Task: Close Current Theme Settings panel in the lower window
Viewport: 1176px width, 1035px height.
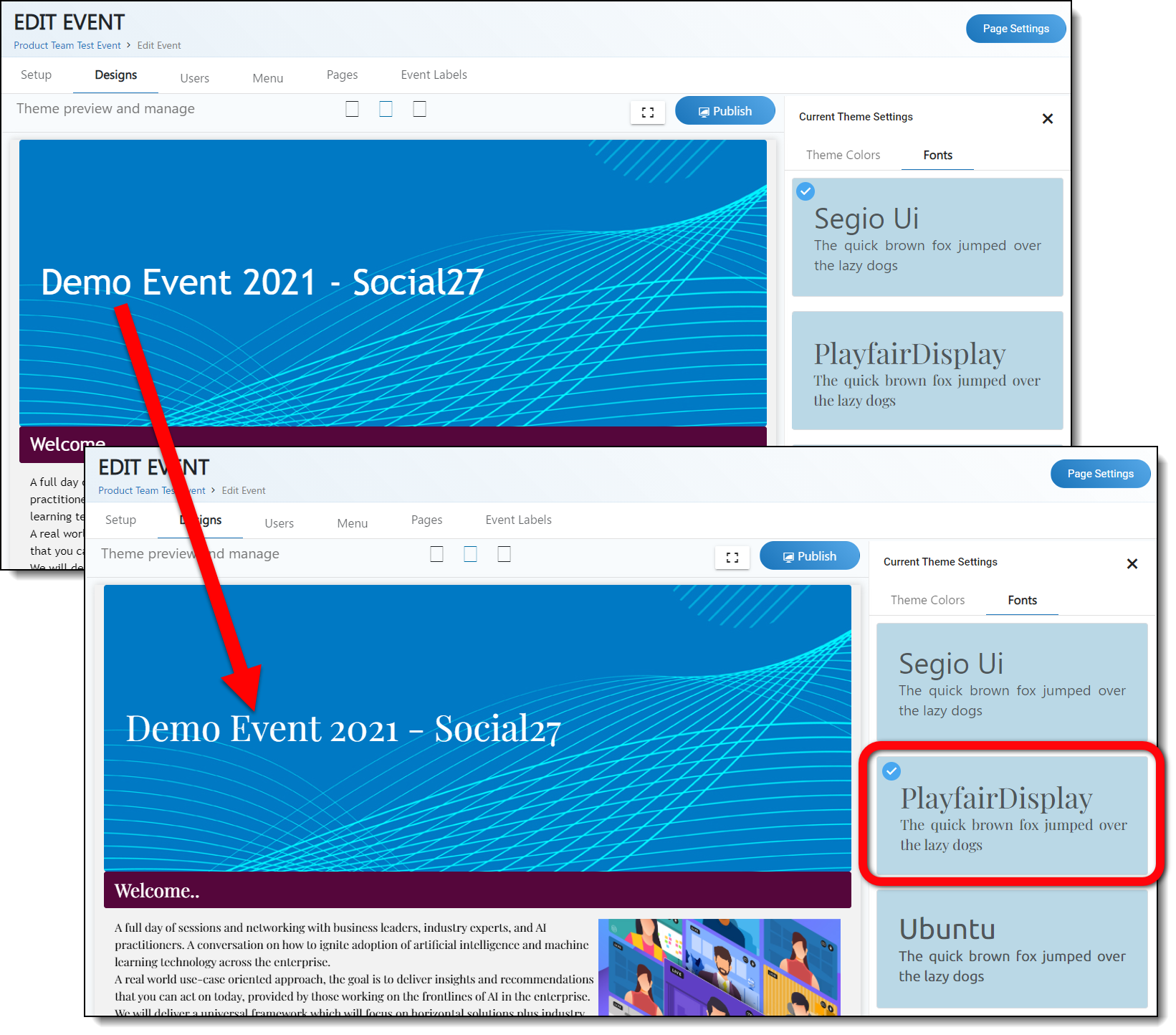Action: [x=1132, y=564]
